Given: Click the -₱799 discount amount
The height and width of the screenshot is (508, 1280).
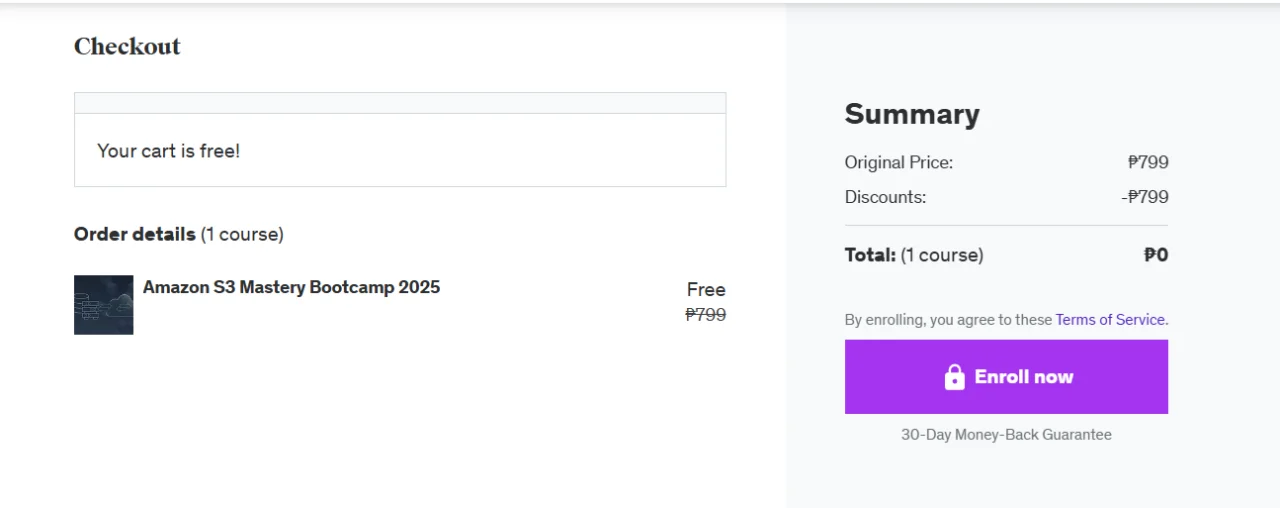Looking at the screenshot, I should pos(1145,197).
